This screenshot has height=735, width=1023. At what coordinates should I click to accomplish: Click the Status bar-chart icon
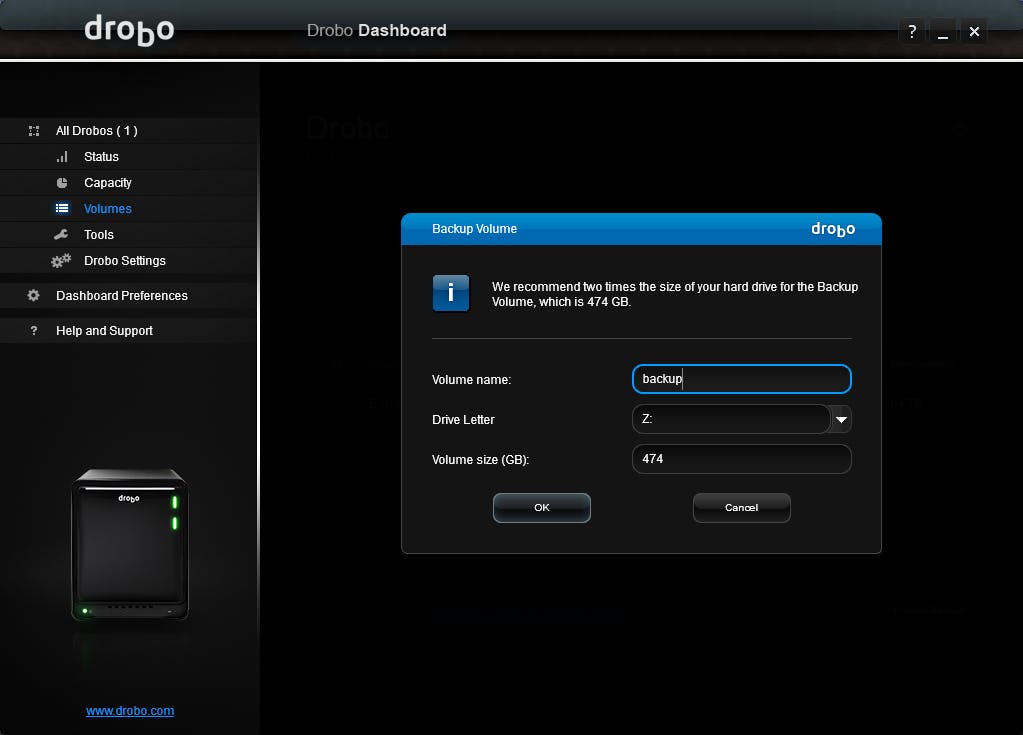pos(62,157)
